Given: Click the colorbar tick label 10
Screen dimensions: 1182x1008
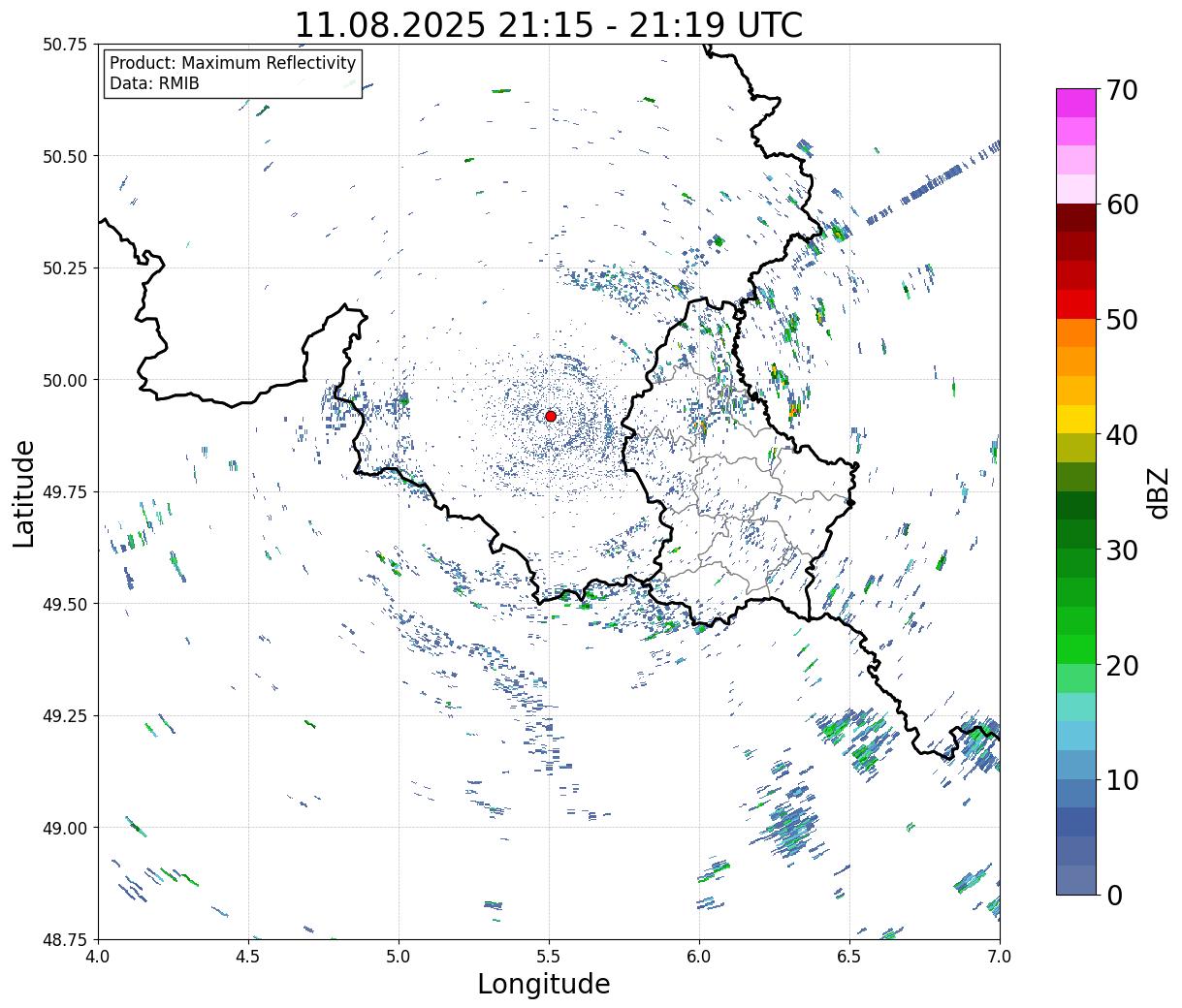Looking at the screenshot, I should pos(1121,780).
